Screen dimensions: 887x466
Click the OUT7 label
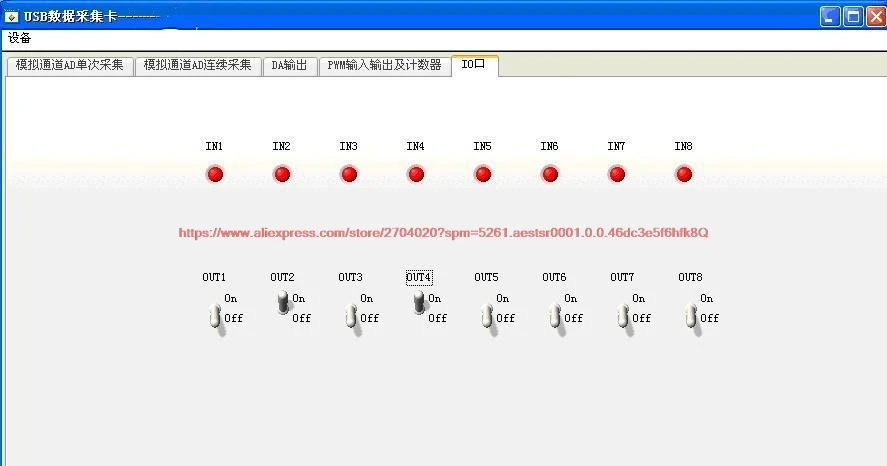tap(622, 277)
